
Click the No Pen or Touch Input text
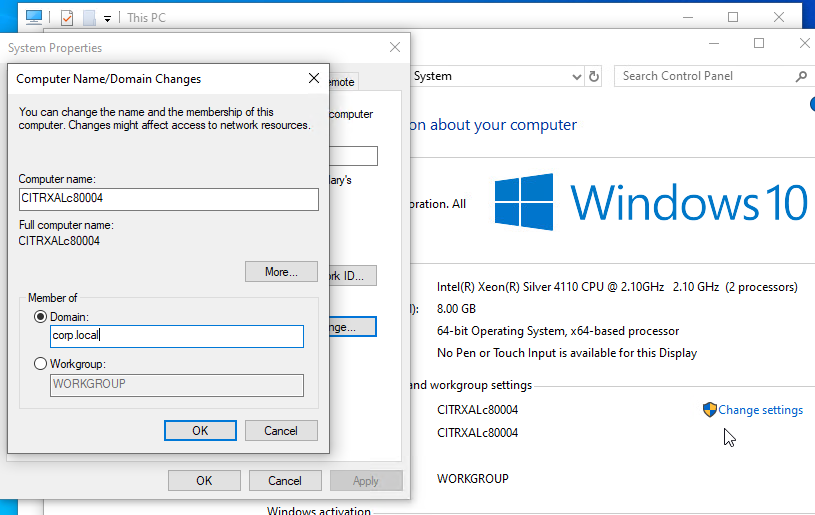click(x=567, y=353)
